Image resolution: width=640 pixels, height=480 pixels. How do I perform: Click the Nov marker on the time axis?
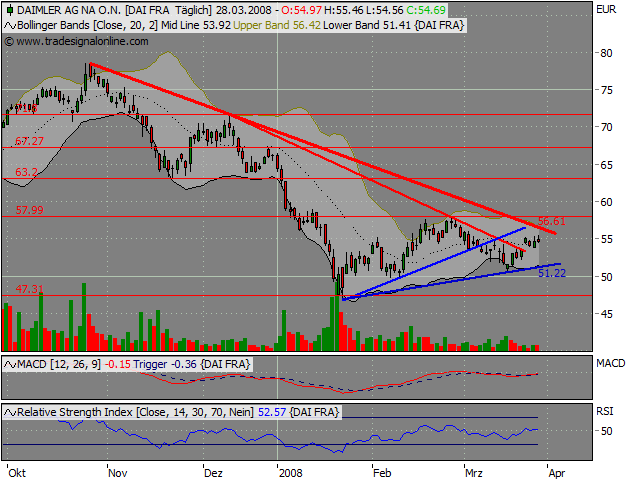(x=118, y=469)
